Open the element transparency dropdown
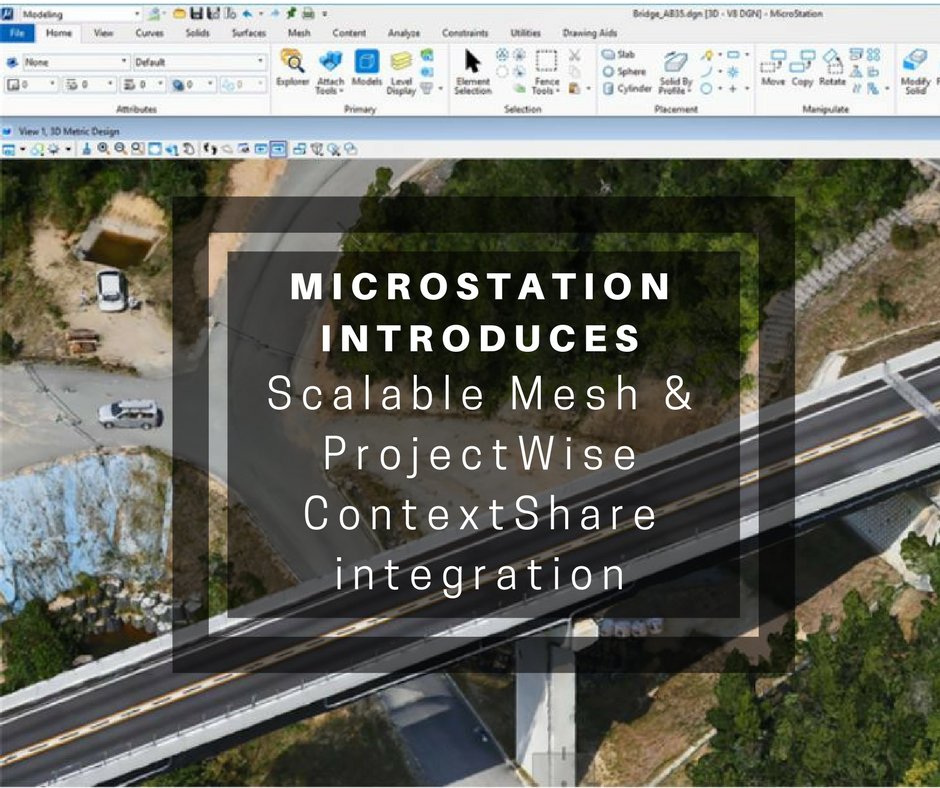Viewport: 940px width, 788px height. pos(193,85)
